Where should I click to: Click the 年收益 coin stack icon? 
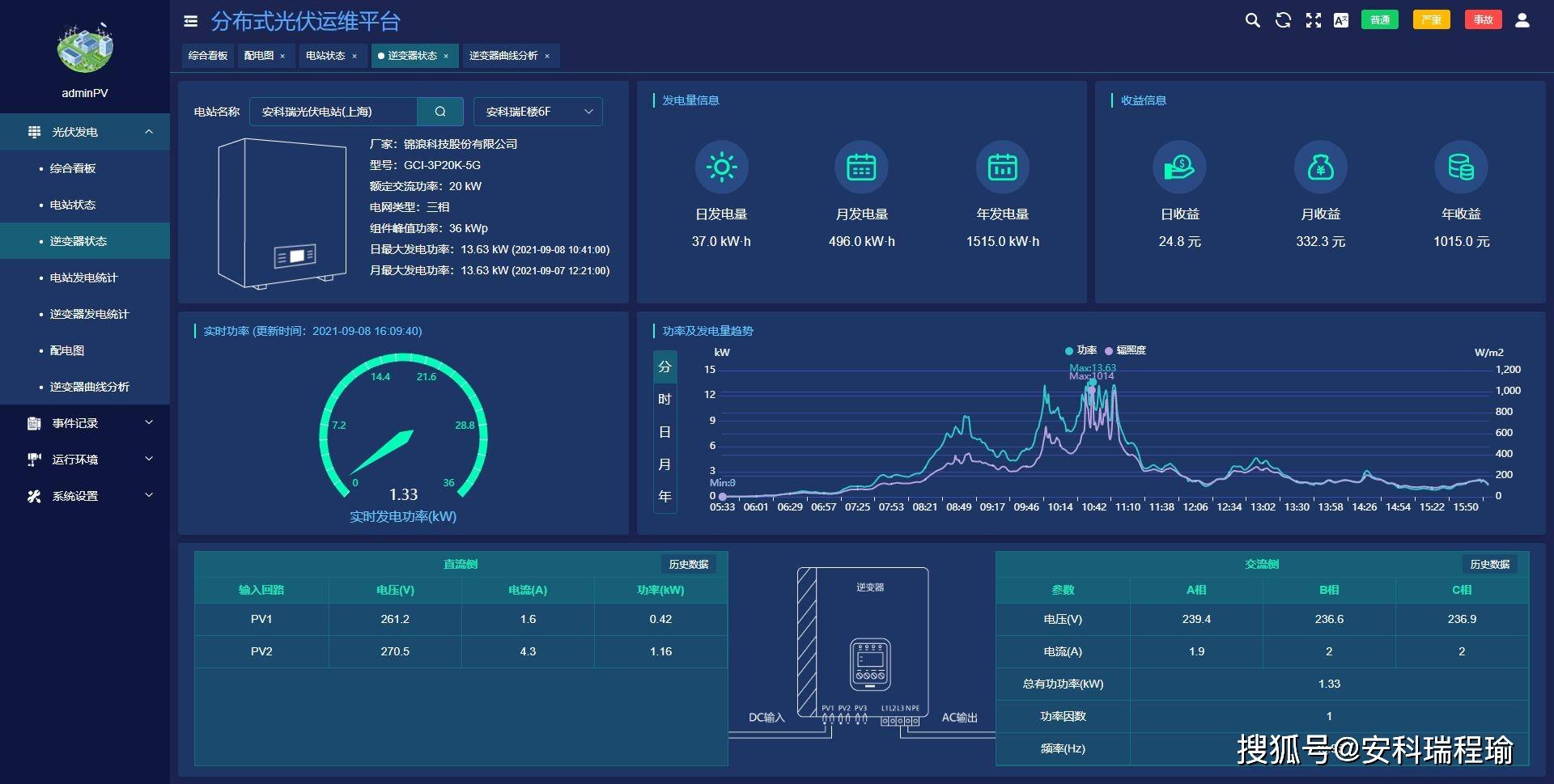[x=1461, y=167]
